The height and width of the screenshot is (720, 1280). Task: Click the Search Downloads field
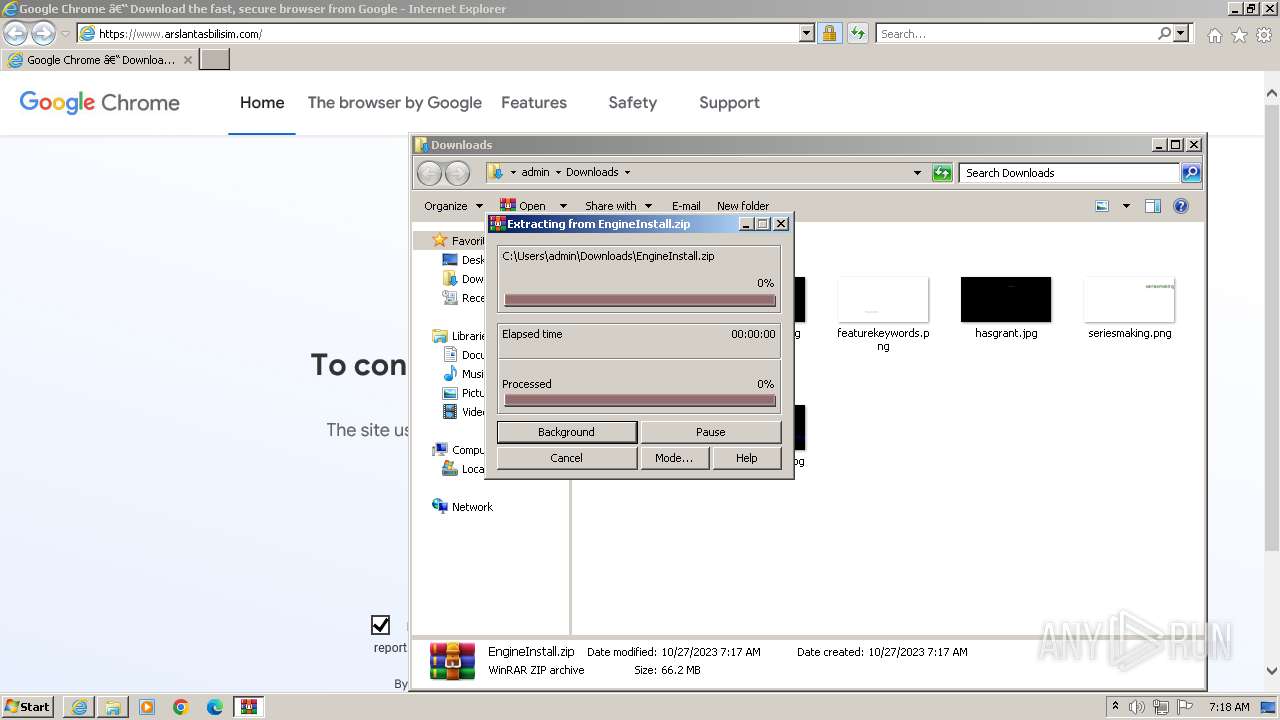point(1070,173)
